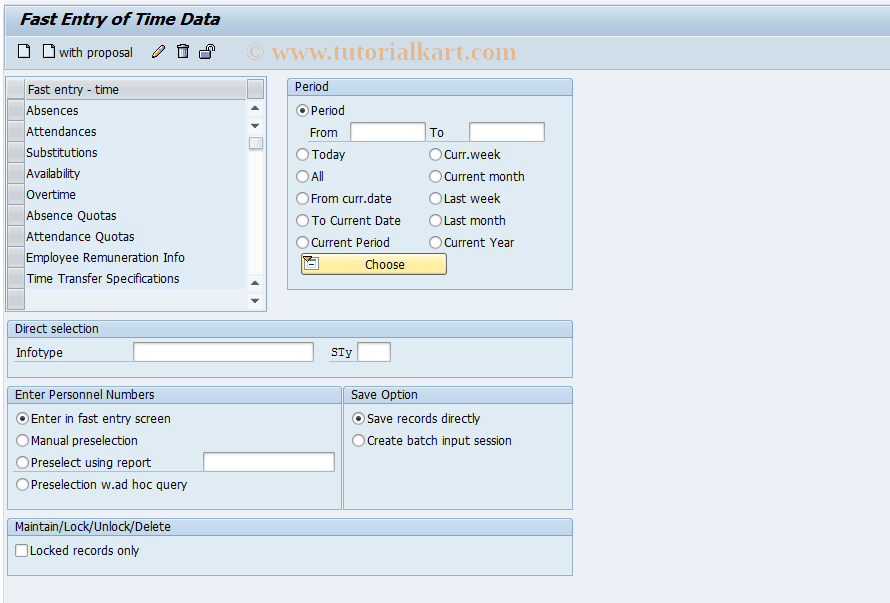Select "Create batch input session" save option
890x603 pixels.
point(358,440)
